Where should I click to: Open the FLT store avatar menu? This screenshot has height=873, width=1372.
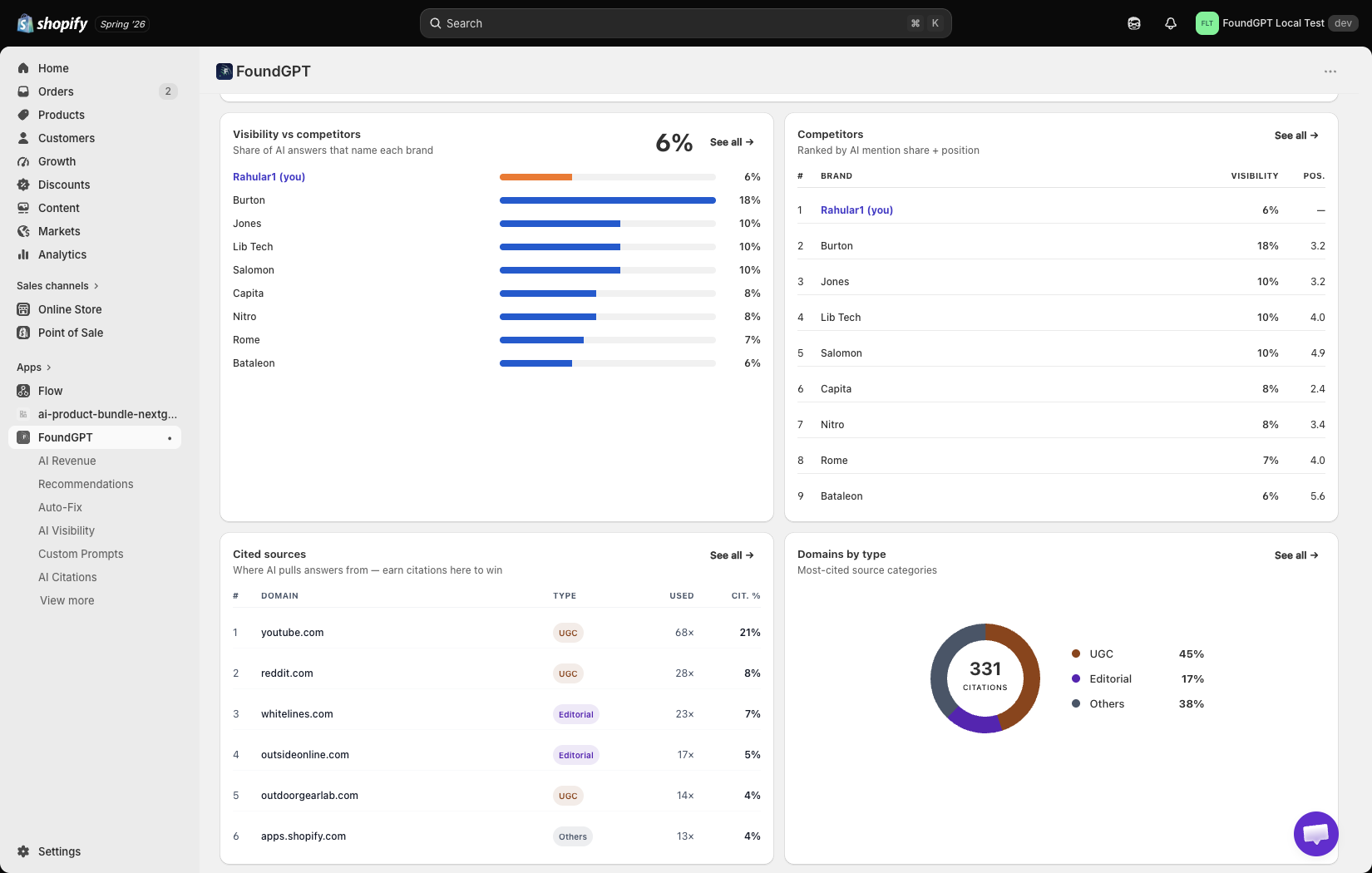1207,23
